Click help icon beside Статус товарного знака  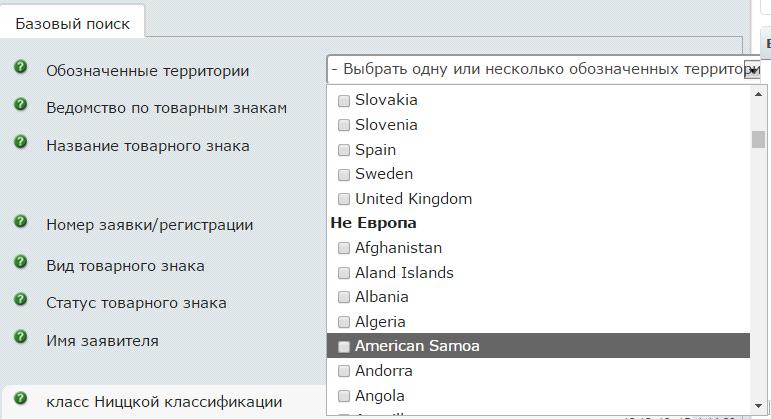coord(20,299)
